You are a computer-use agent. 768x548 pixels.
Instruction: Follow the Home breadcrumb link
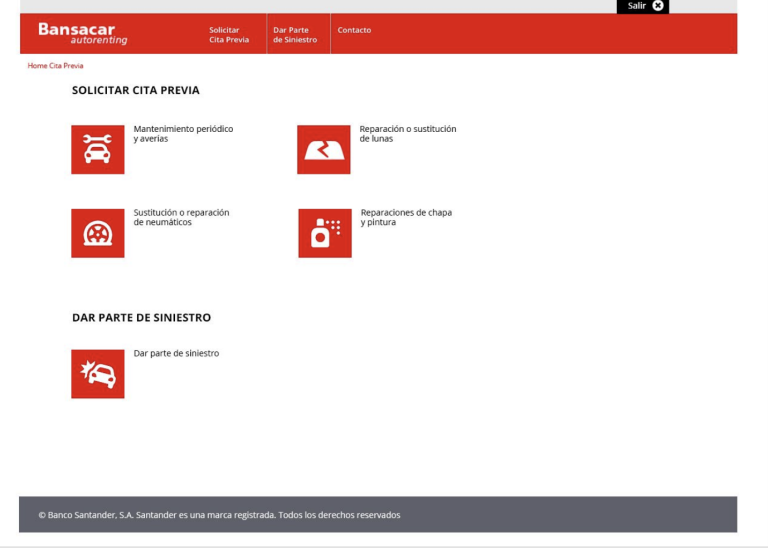tap(37, 66)
